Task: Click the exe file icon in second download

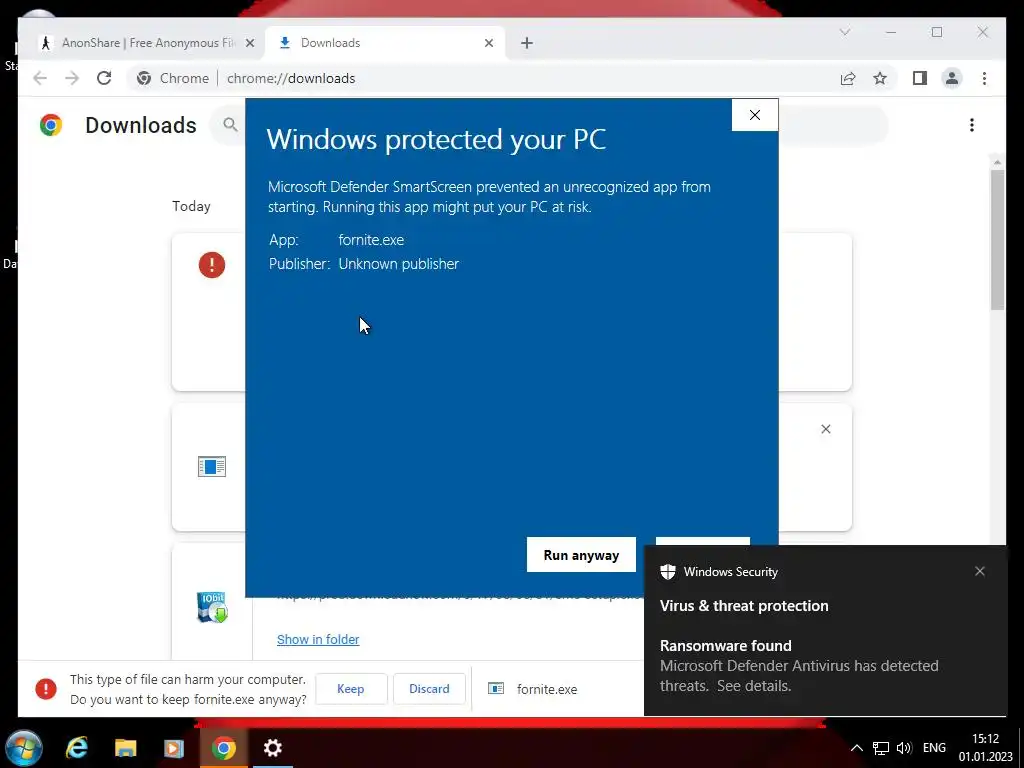Action: [212, 466]
